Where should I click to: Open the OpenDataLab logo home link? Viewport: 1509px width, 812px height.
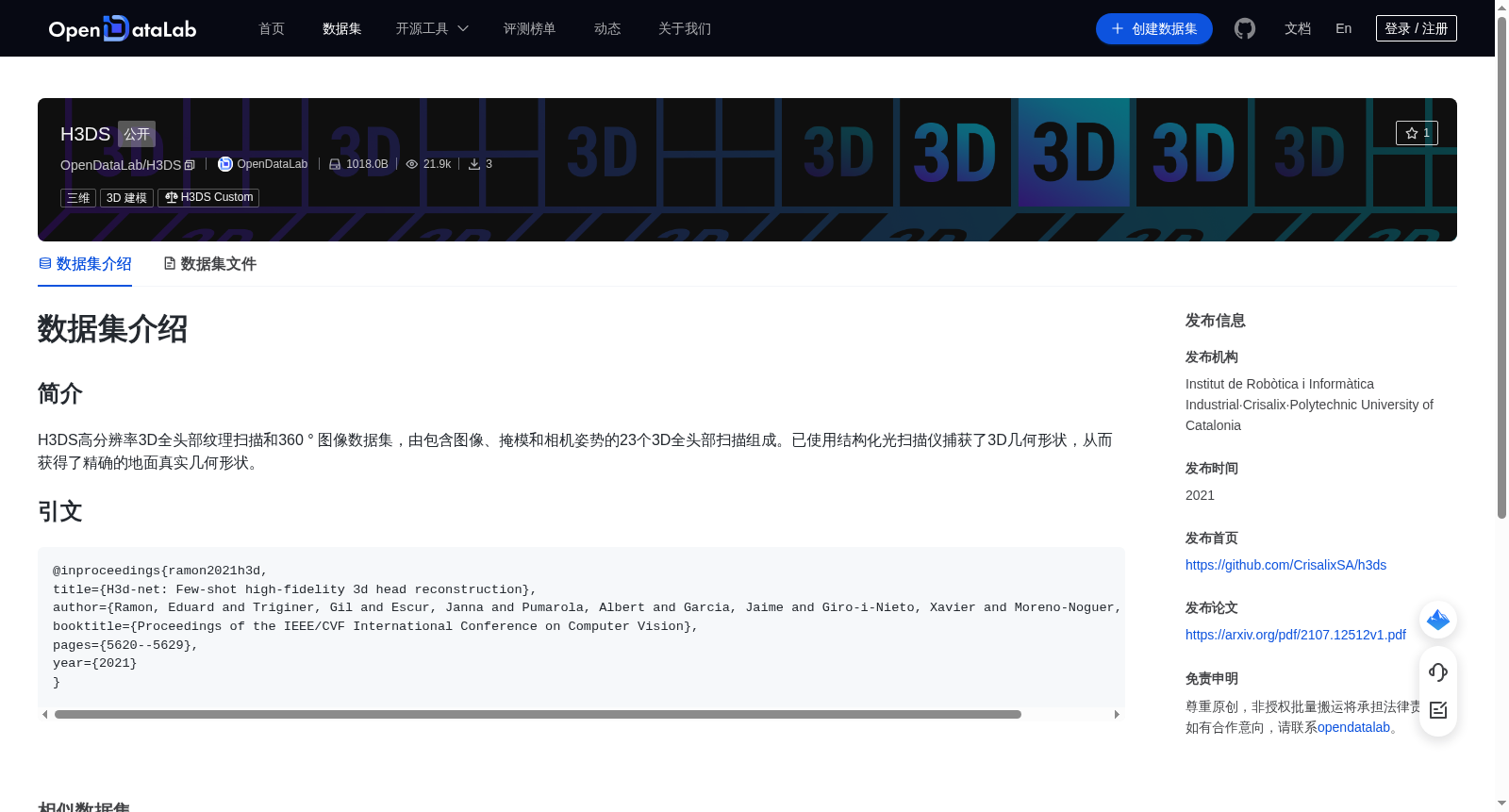(123, 28)
